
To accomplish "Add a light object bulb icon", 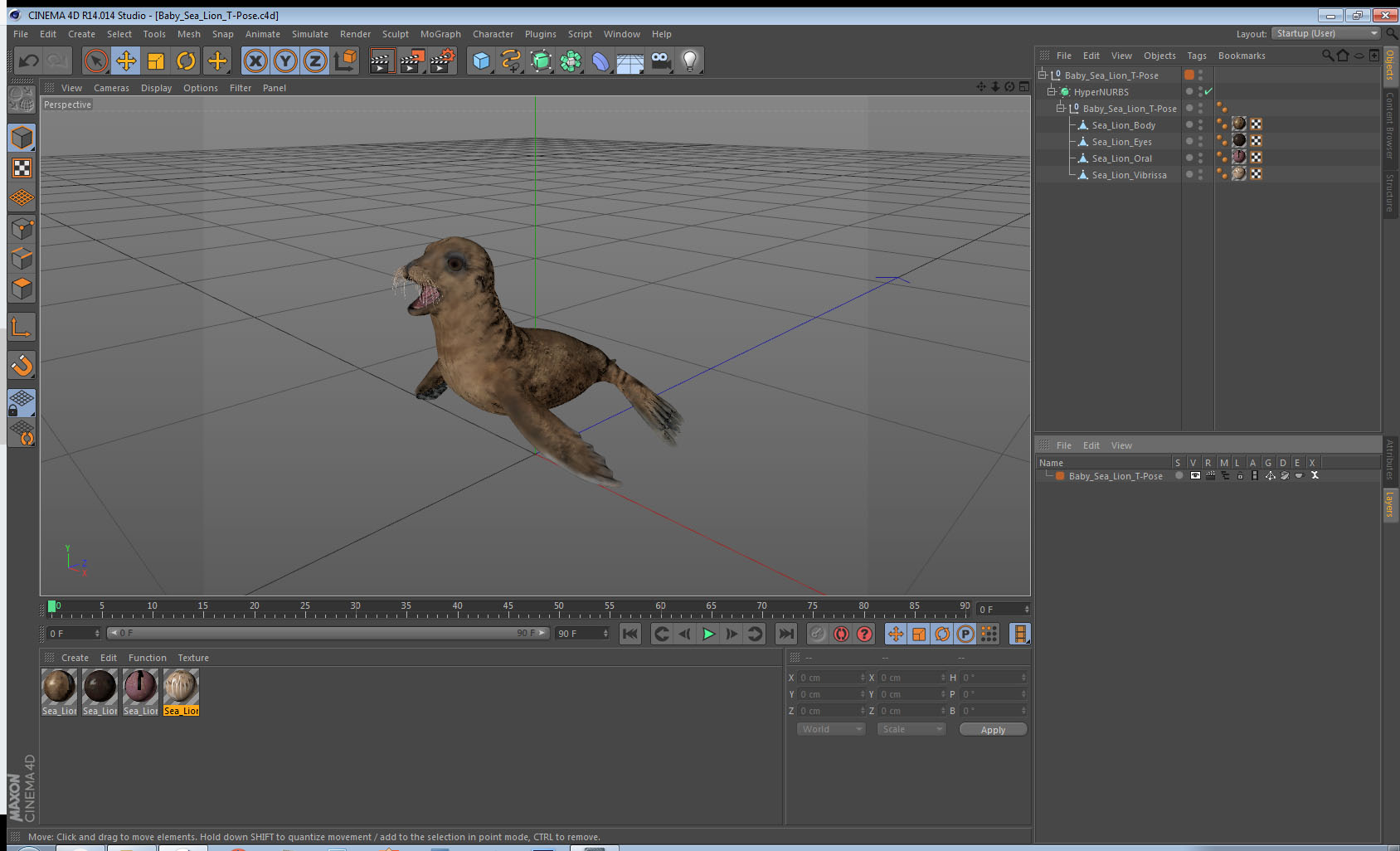I will [x=690, y=61].
